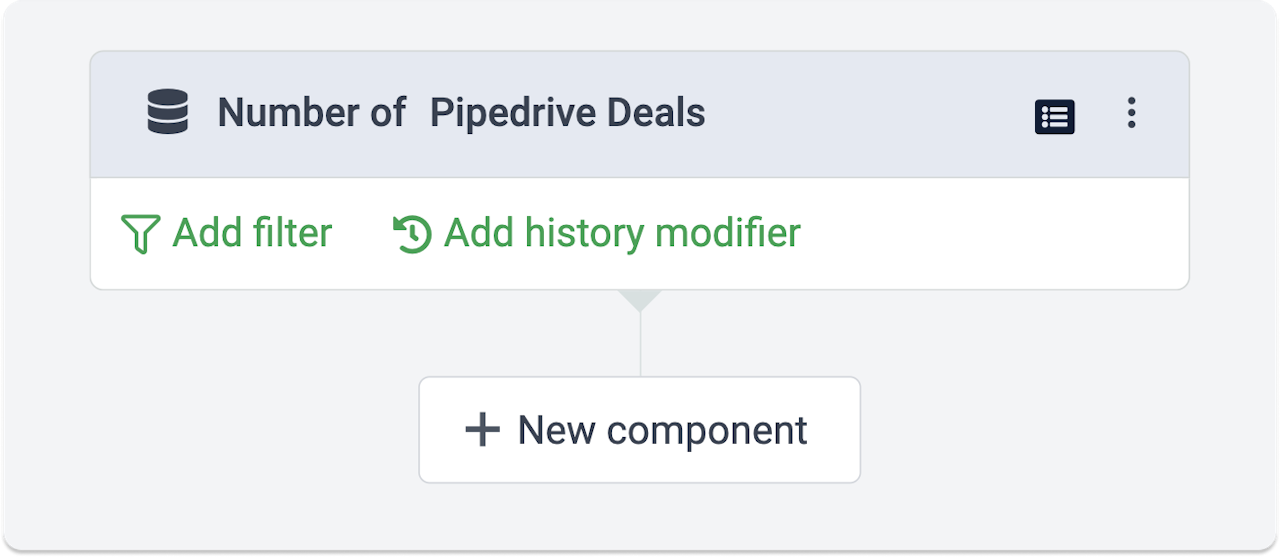Select the "Add filter" link text

click(x=252, y=233)
